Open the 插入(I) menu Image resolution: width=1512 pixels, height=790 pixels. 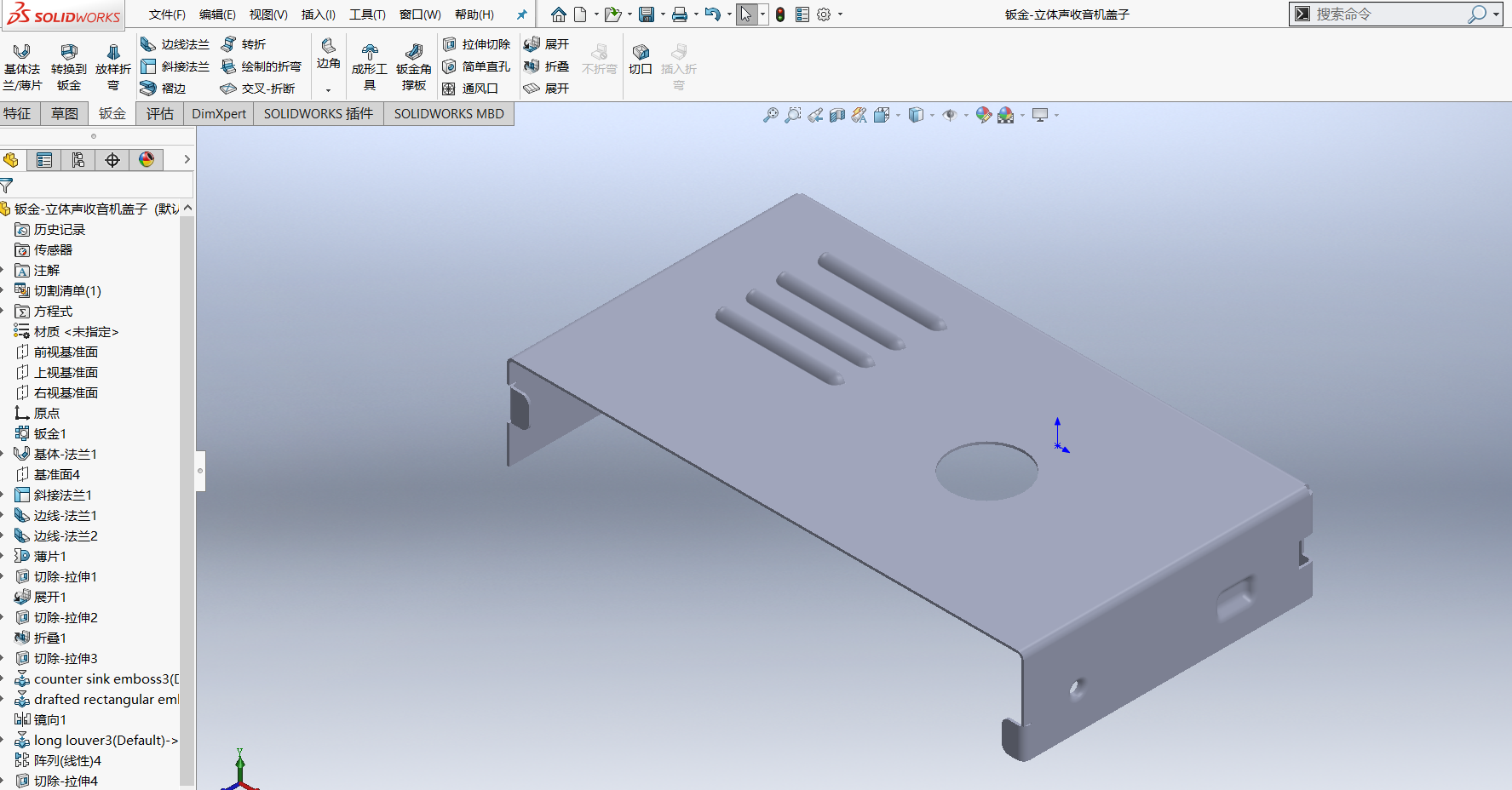[318, 14]
